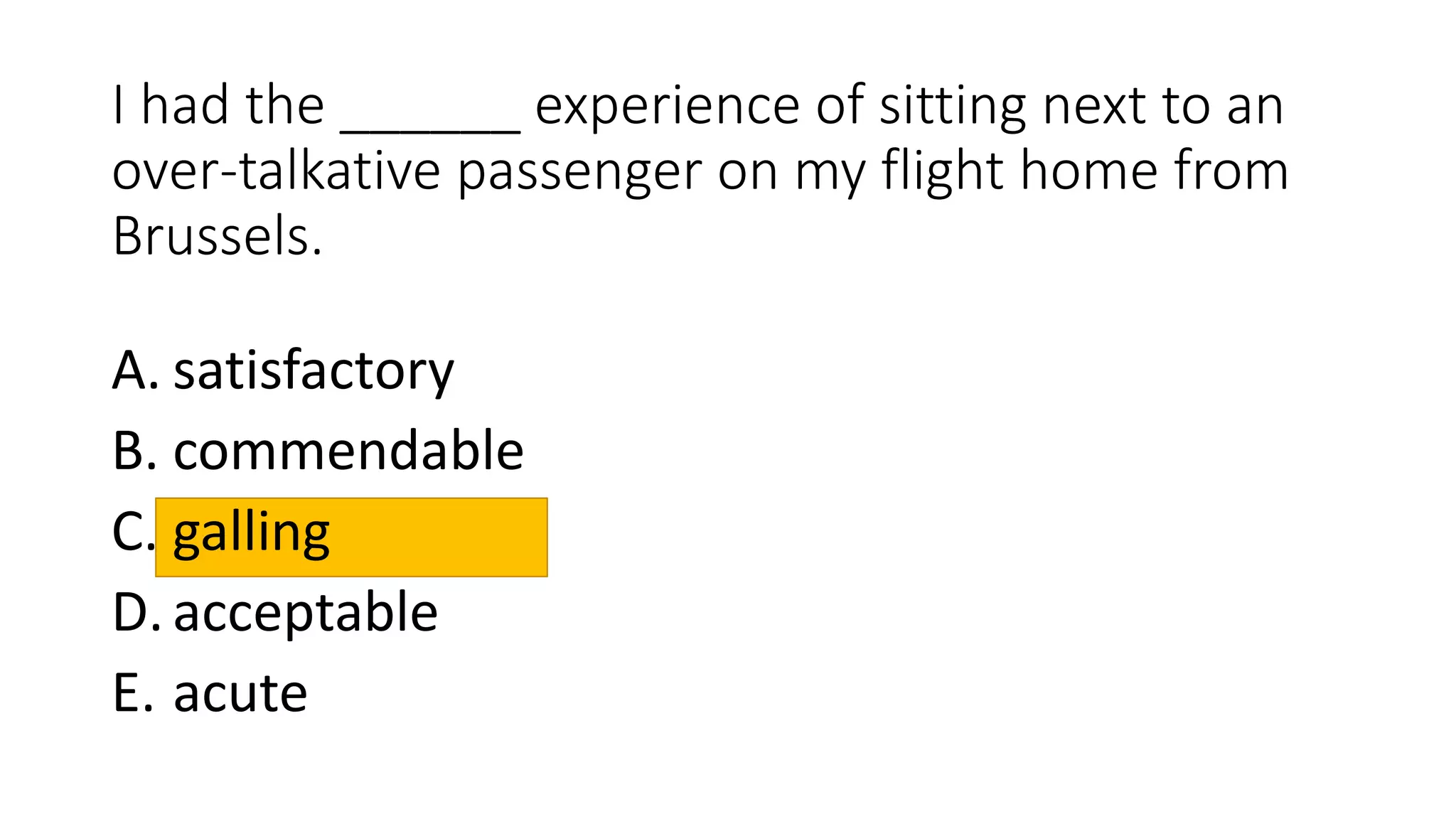The image size is (1456, 819).
Task: Select the 'acute' answer option
Action: (240, 692)
